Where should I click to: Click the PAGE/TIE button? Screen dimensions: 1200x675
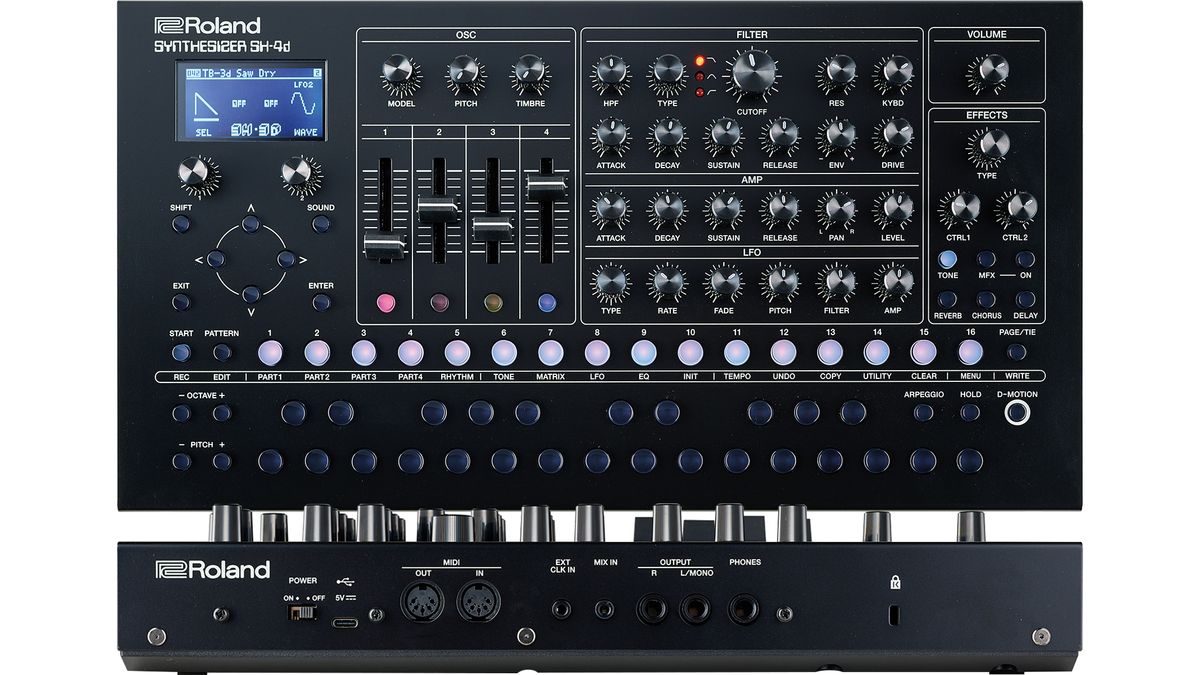coord(1017,352)
